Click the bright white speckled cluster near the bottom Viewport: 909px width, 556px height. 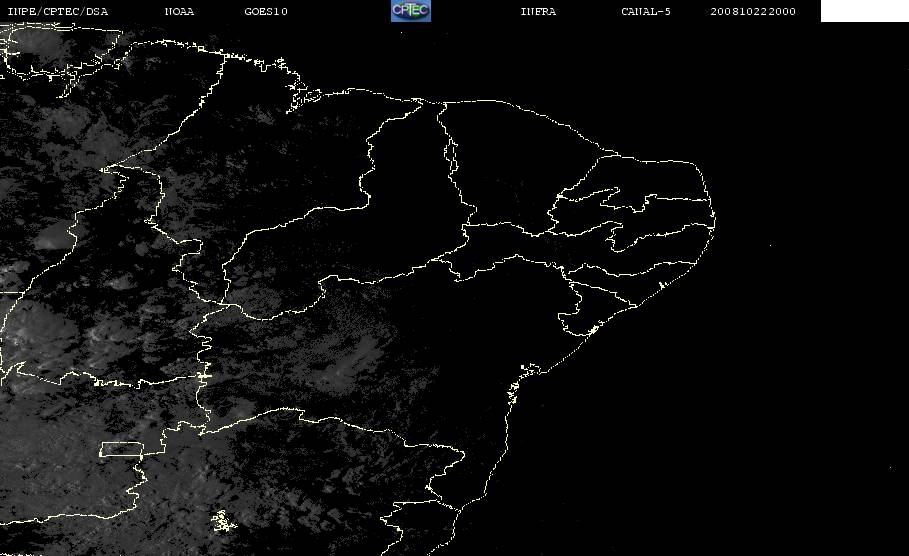224,521
